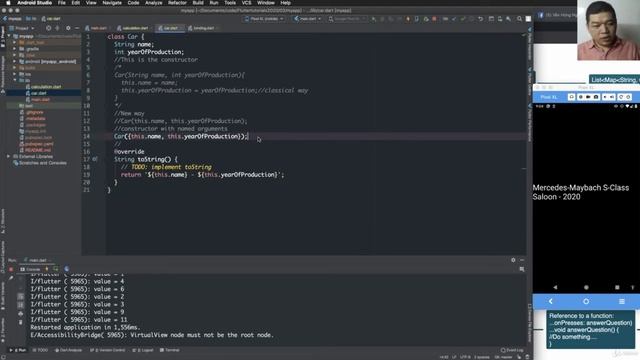Click the search magnifier in main toolbar
The width and height of the screenshot is (640, 360).
pos(519,19)
